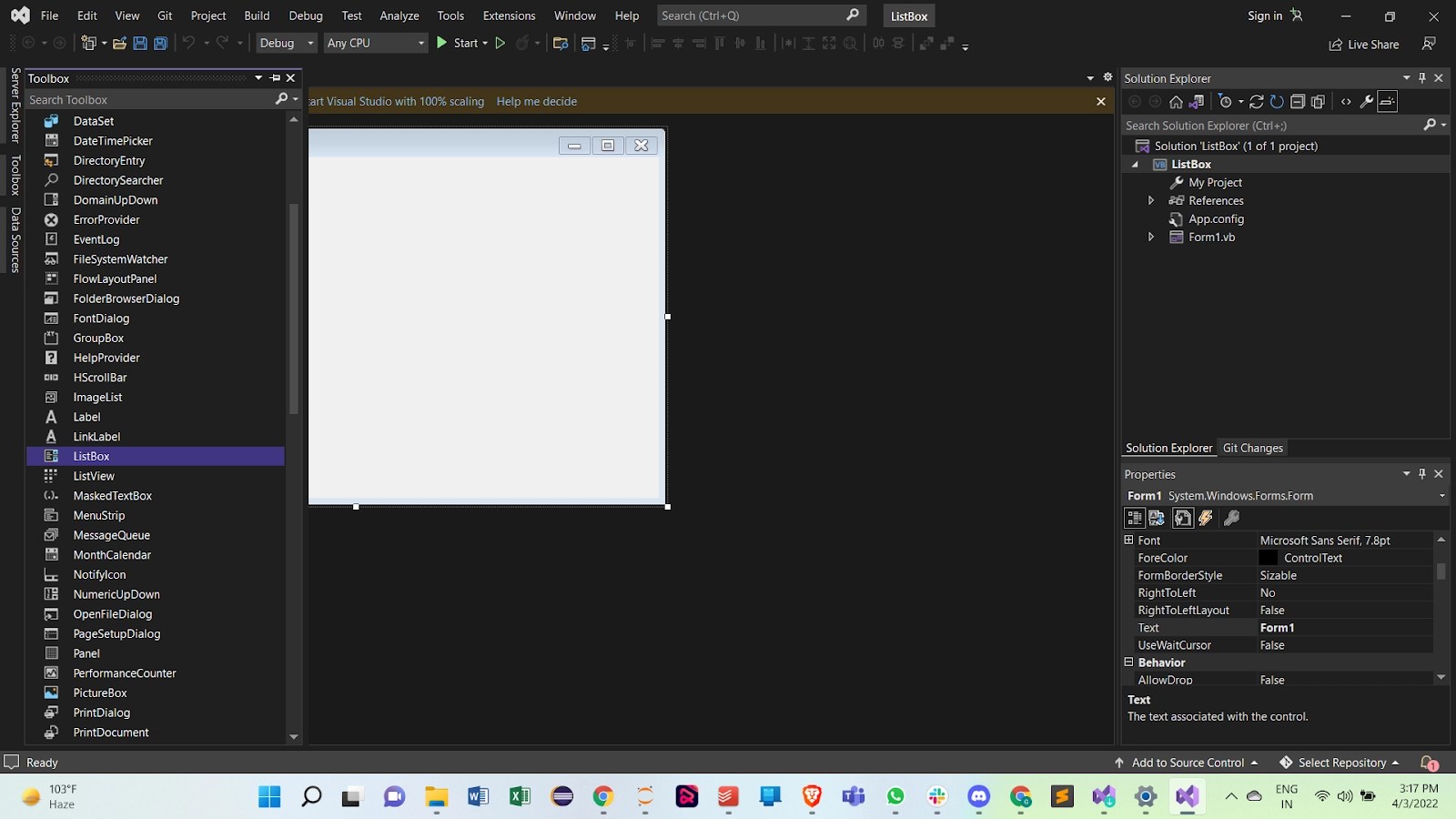The height and width of the screenshot is (819, 1456).
Task: Click the Solution Explorer Home icon
Action: point(1176,102)
